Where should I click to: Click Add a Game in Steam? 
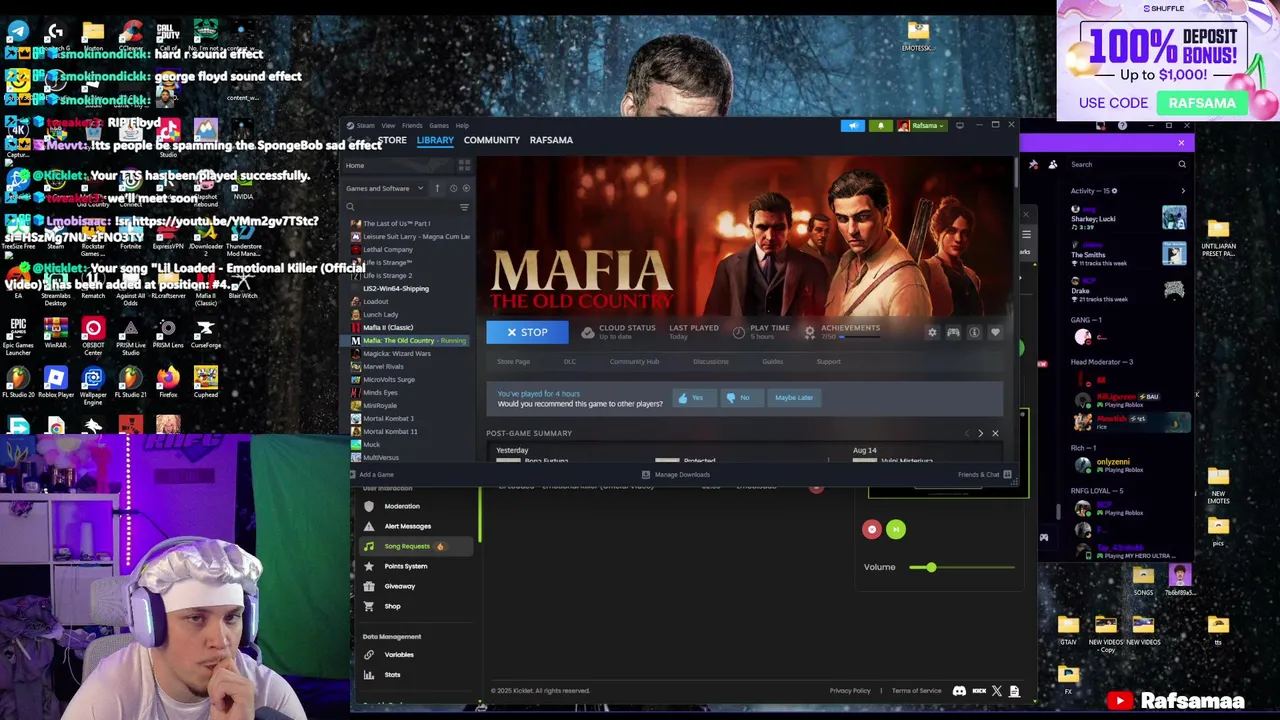370,475
